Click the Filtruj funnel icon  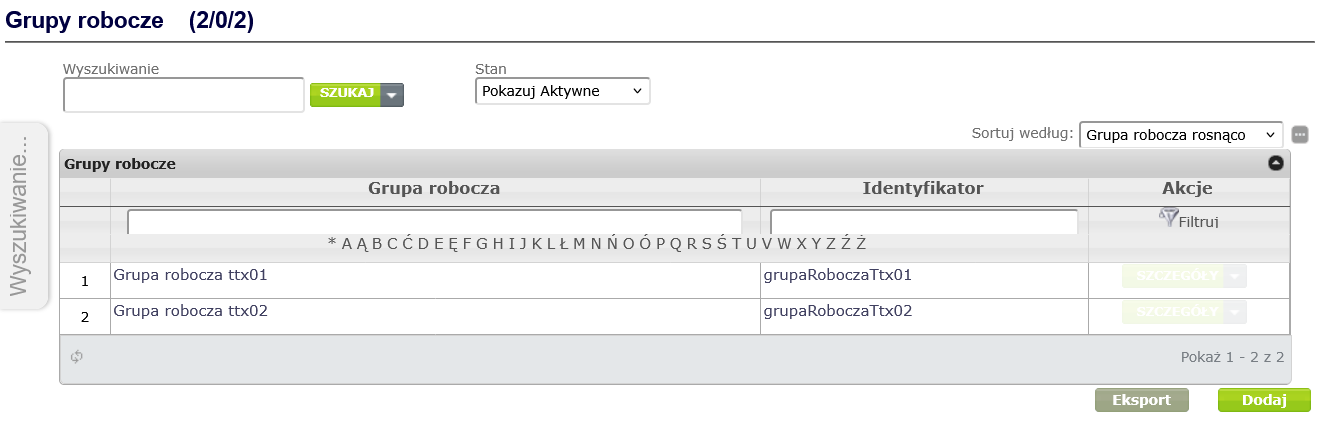(x=1168, y=217)
